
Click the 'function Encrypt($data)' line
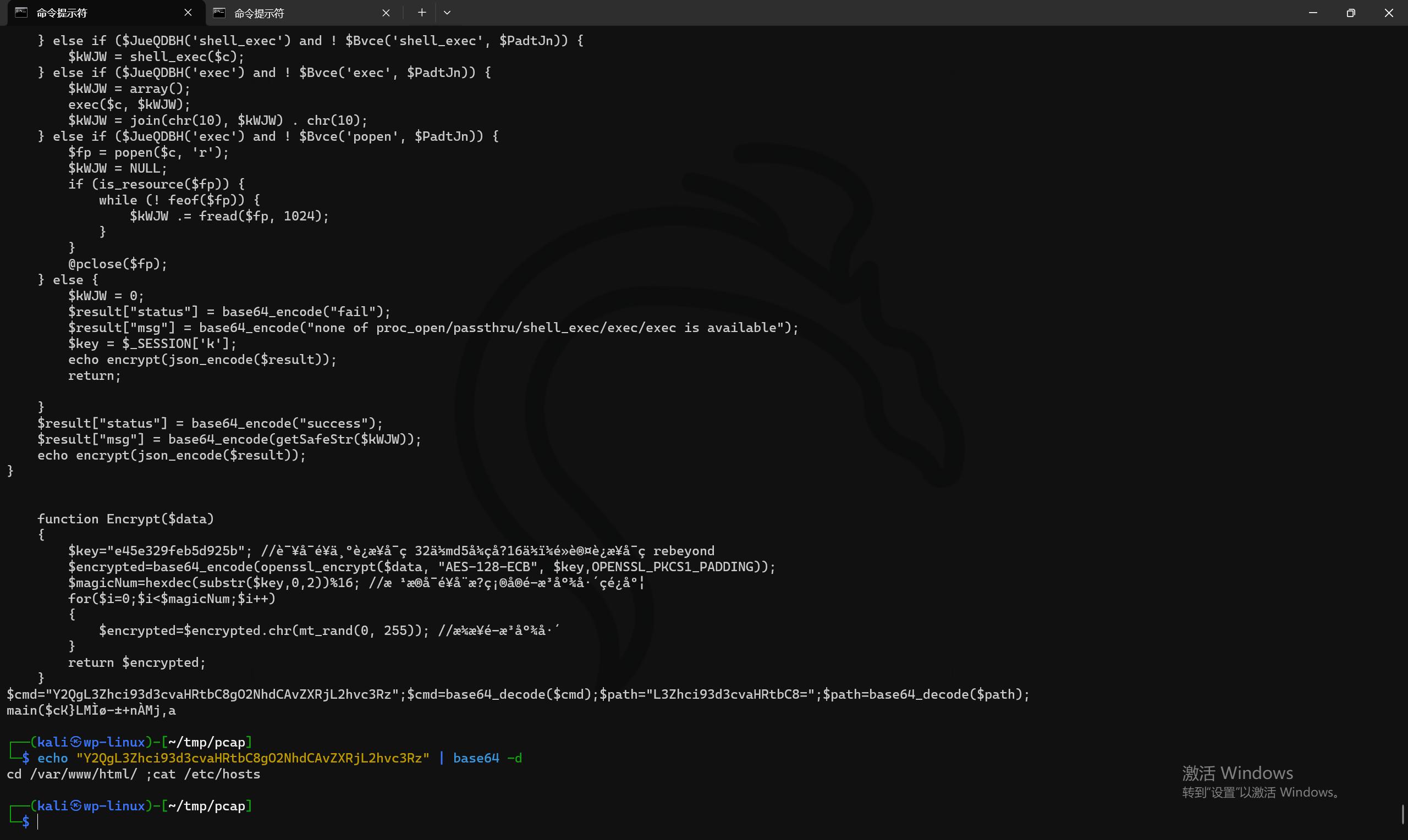[x=126, y=518]
